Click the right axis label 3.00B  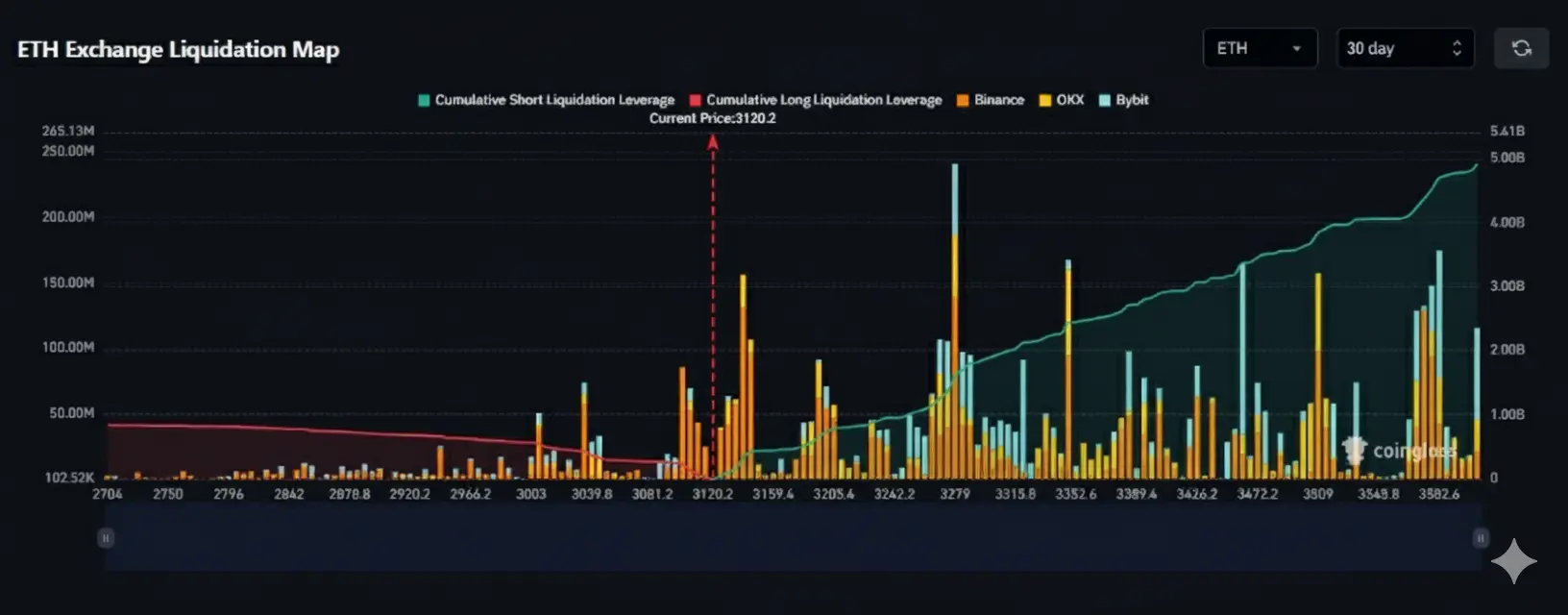(x=1507, y=286)
